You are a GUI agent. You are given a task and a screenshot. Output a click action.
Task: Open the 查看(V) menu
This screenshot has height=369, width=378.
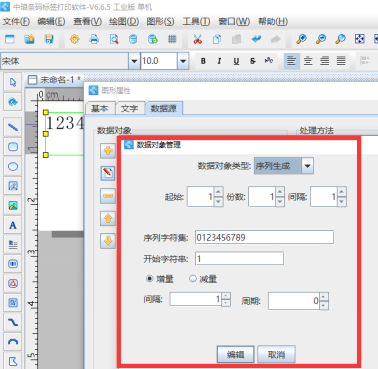(x=87, y=22)
